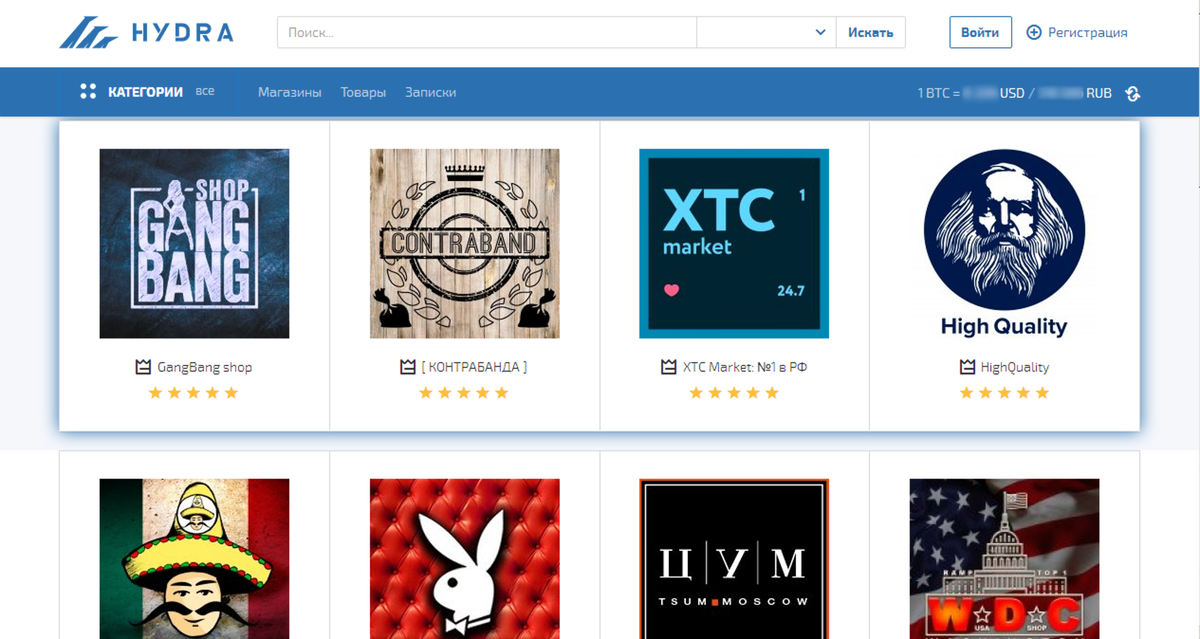Open the Записки tab
Viewport: 1200px width, 639px height.
click(x=431, y=92)
